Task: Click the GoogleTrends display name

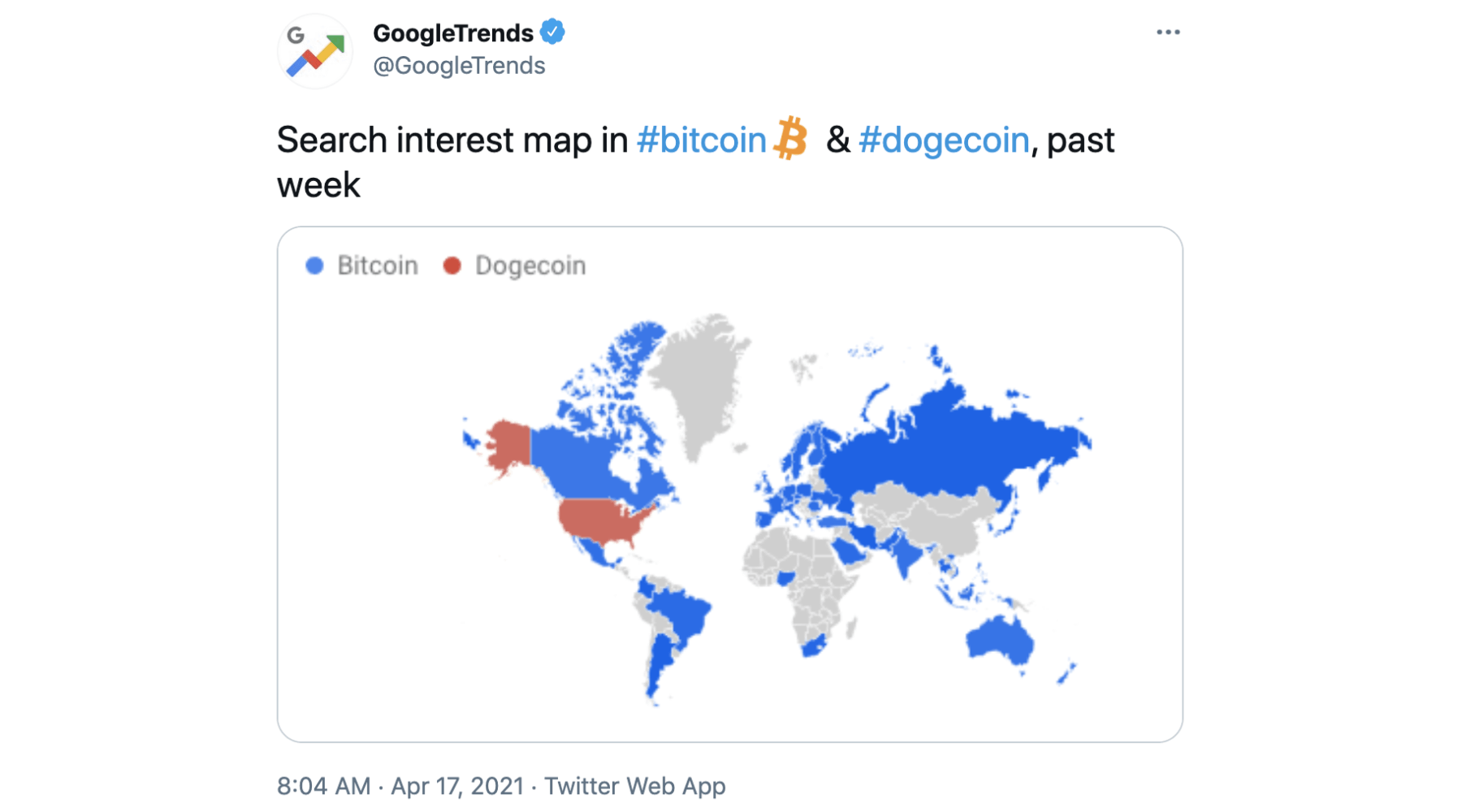Action: [x=452, y=33]
